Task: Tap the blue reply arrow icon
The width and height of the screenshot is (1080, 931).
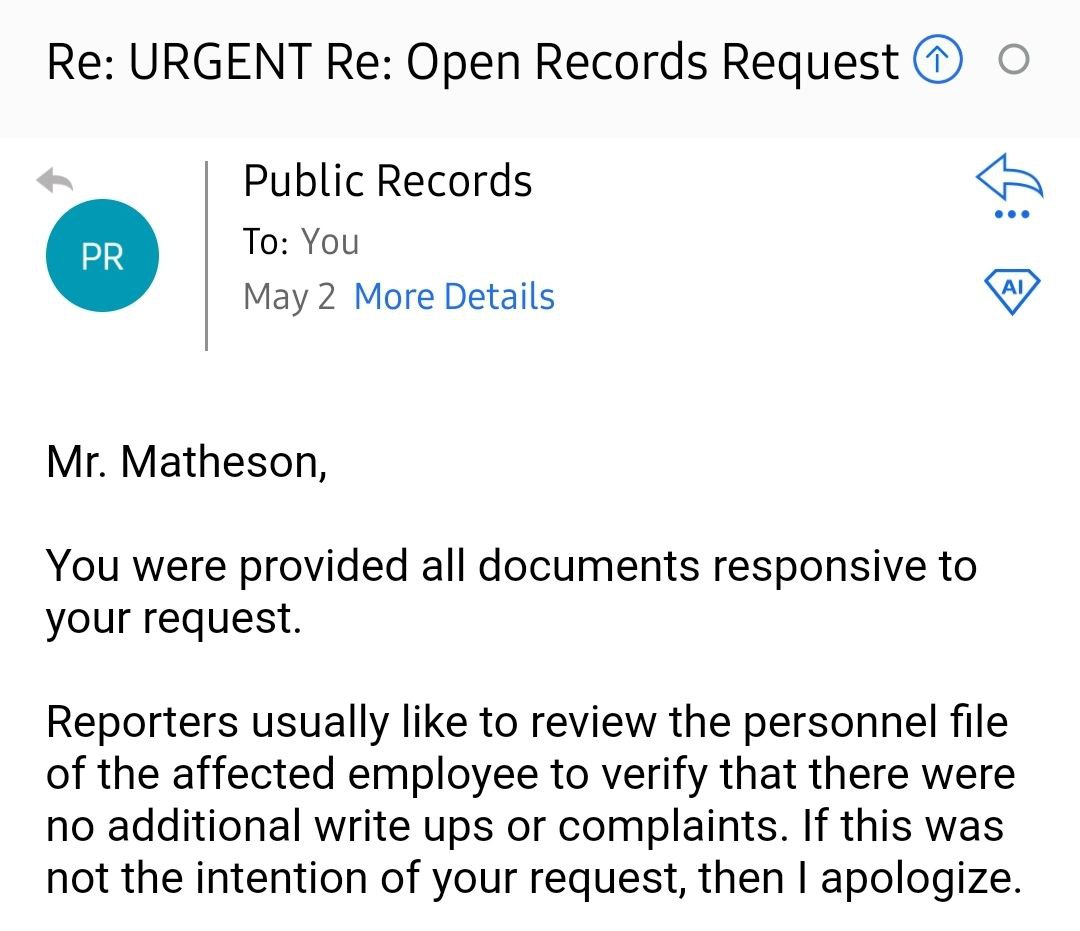Action: tap(1010, 176)
